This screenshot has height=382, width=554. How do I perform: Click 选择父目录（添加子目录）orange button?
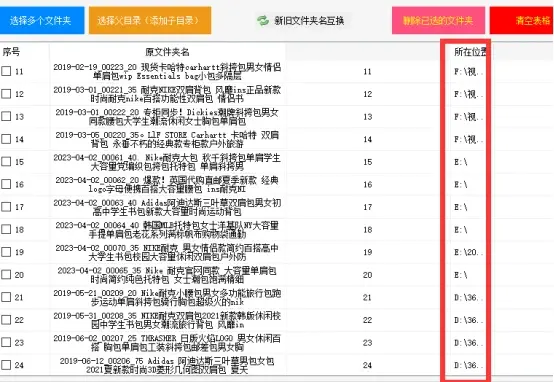[x=150, y=20]
